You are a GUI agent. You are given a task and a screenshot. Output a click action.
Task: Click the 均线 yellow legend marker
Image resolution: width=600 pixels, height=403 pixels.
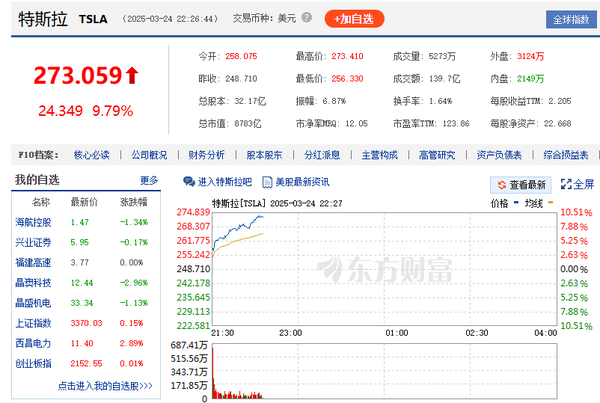[x=551, y=202]
